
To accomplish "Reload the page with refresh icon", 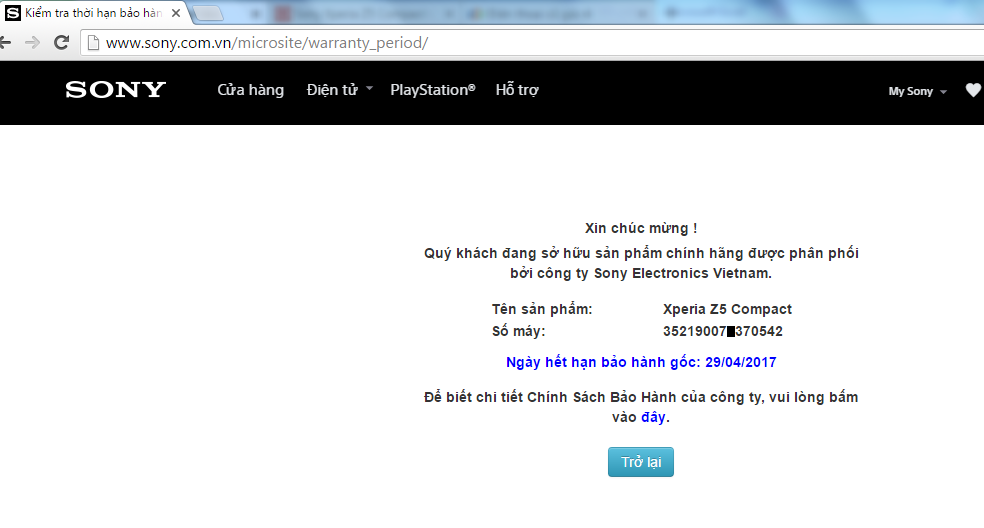I will 61,43.
